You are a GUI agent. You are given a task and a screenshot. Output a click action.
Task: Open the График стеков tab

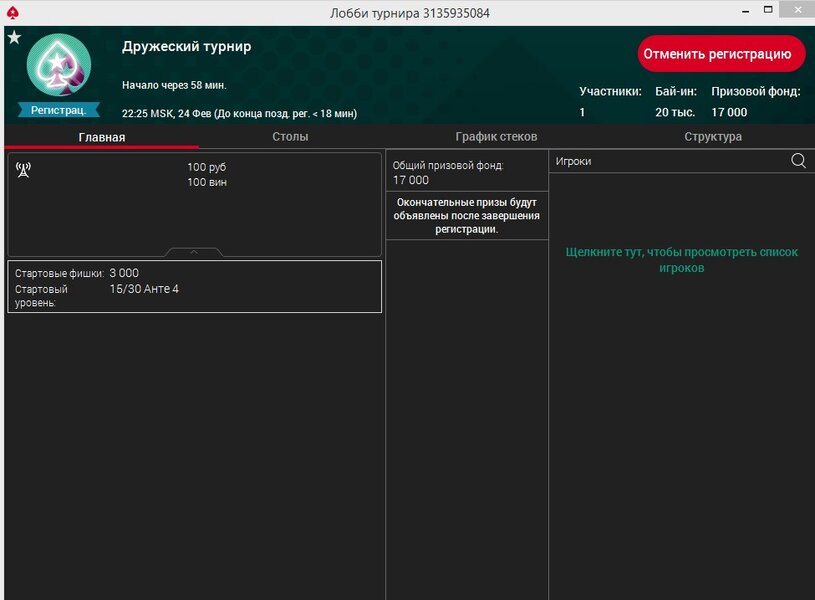coord(496,137)
